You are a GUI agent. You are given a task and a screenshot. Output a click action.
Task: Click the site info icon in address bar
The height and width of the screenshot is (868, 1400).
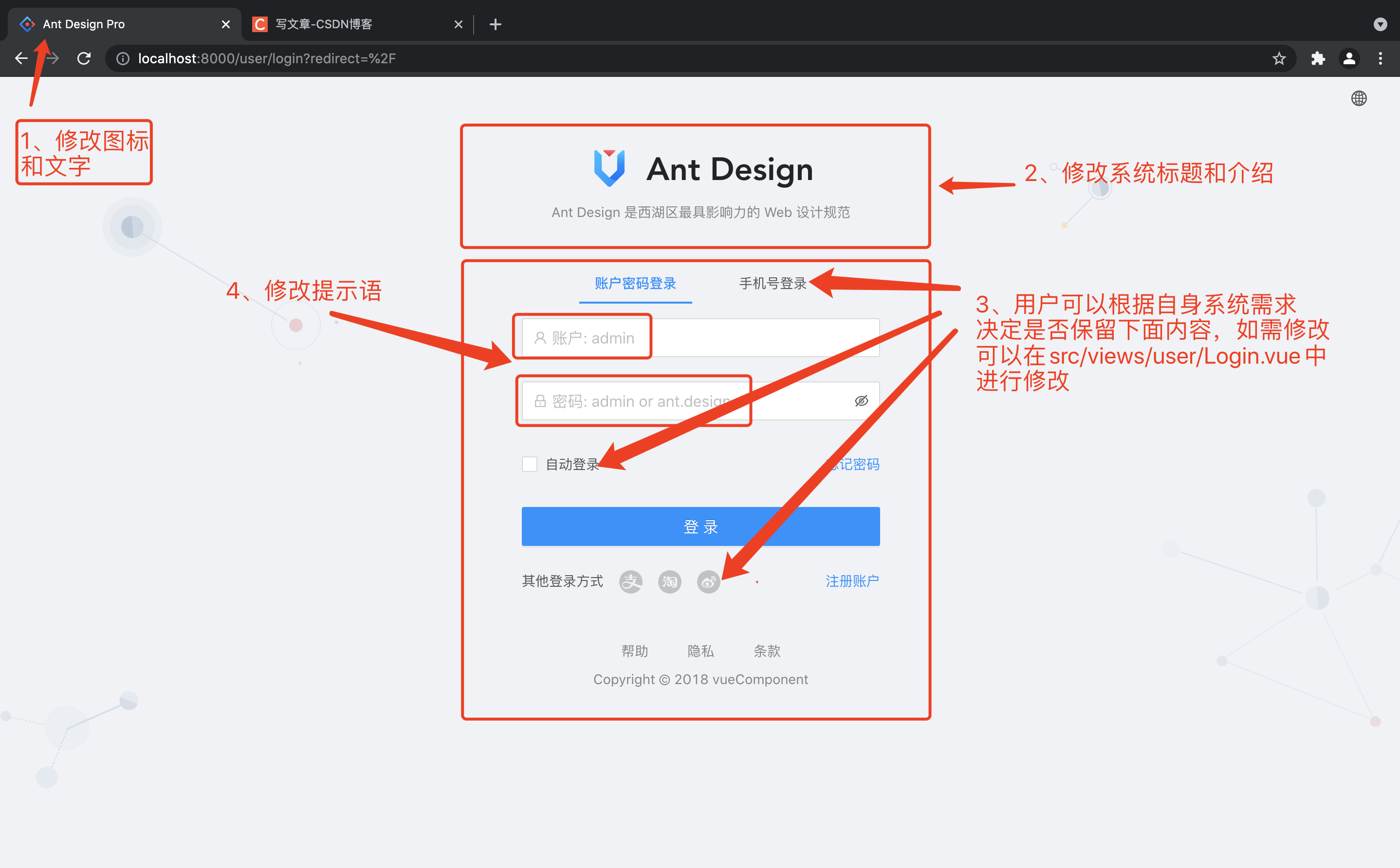(122, 58)
